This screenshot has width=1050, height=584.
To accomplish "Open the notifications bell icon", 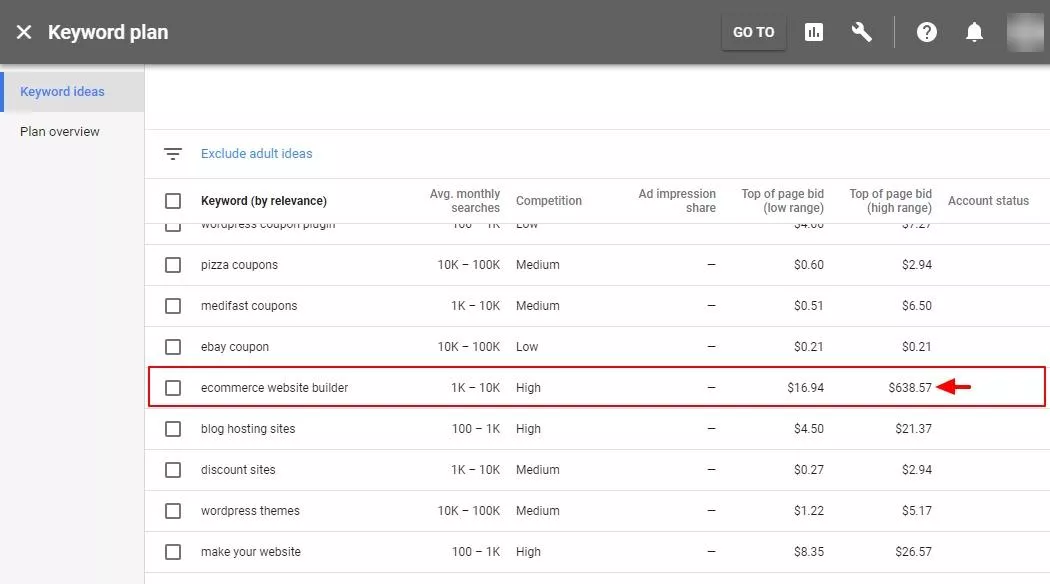I will [974, 32].
